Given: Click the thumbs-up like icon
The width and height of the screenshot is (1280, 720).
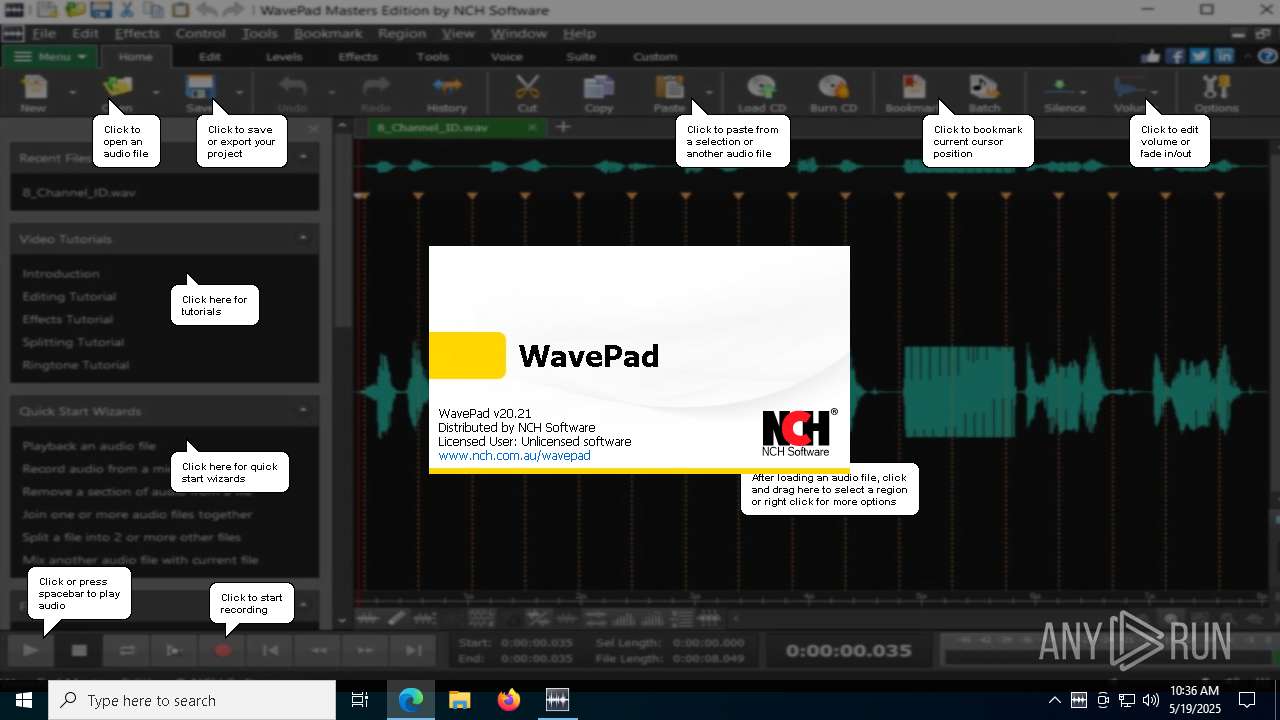Looking at the screenshot, I should [x=1151, y=56].
